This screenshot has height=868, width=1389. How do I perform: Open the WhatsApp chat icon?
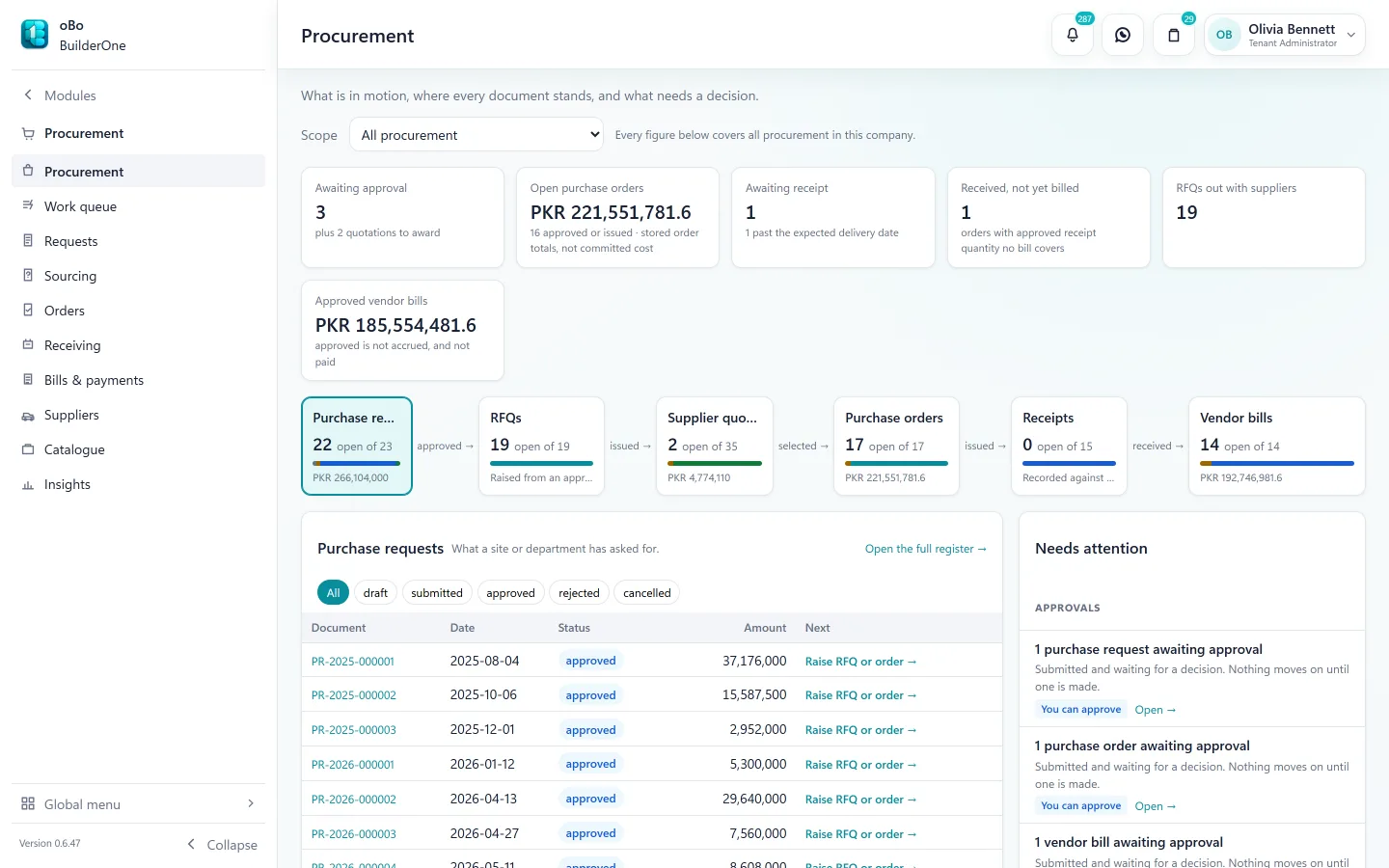click(1123, 35)
